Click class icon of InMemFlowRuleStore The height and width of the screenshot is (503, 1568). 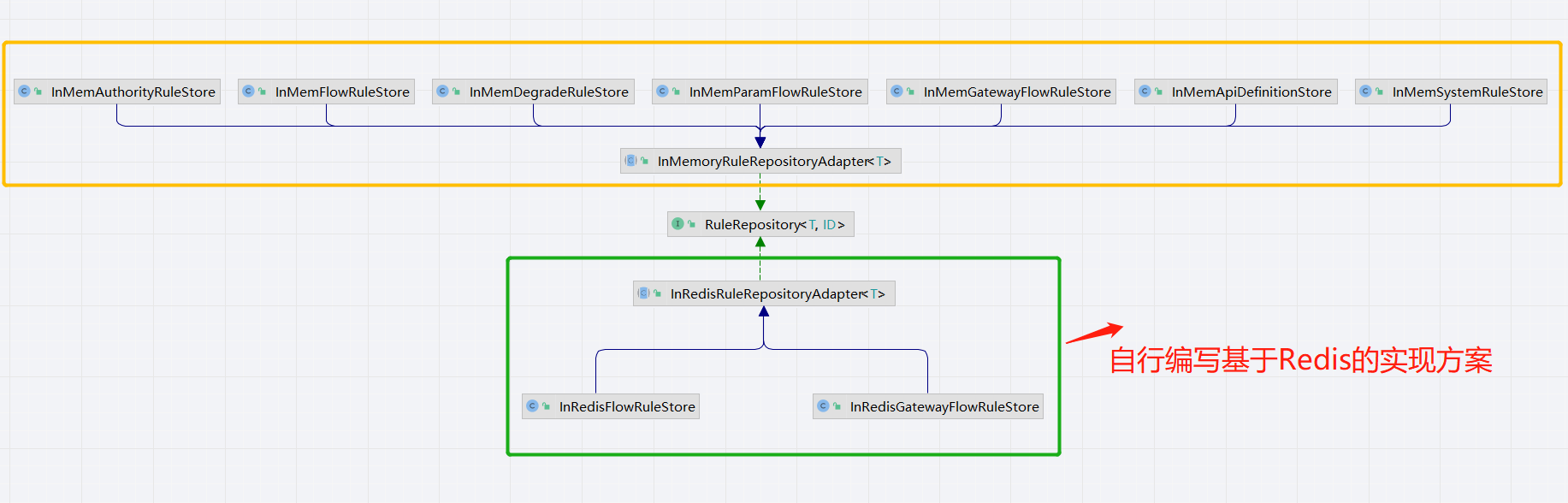248,91
